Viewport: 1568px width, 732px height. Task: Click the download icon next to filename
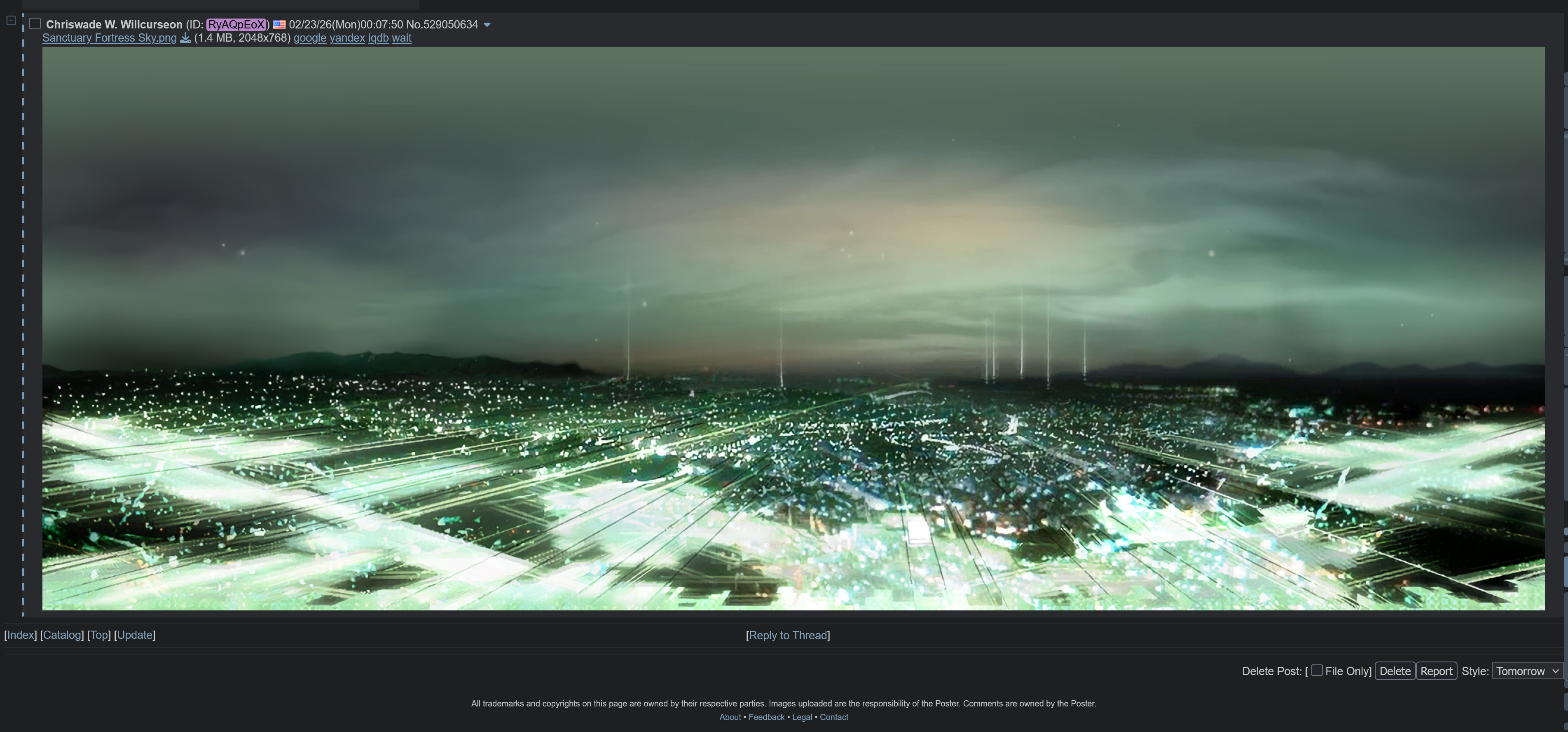(x=185, y=38)
